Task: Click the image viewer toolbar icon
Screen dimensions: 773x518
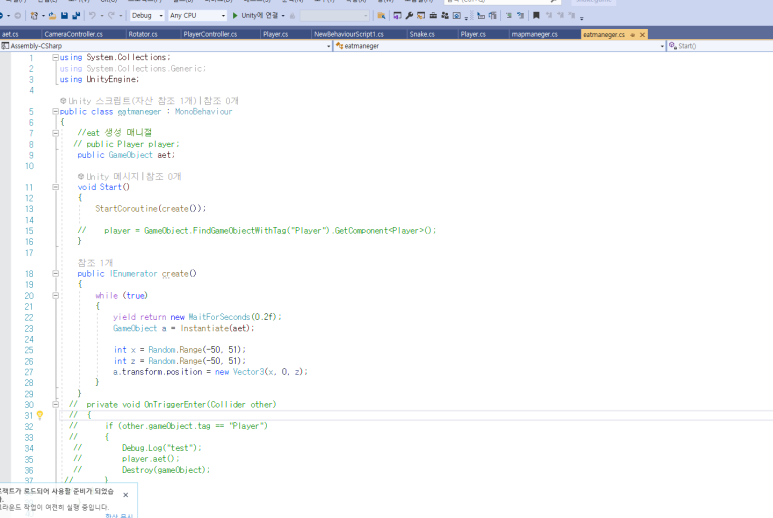Action: pyautogui.click(x=457, y=16)
